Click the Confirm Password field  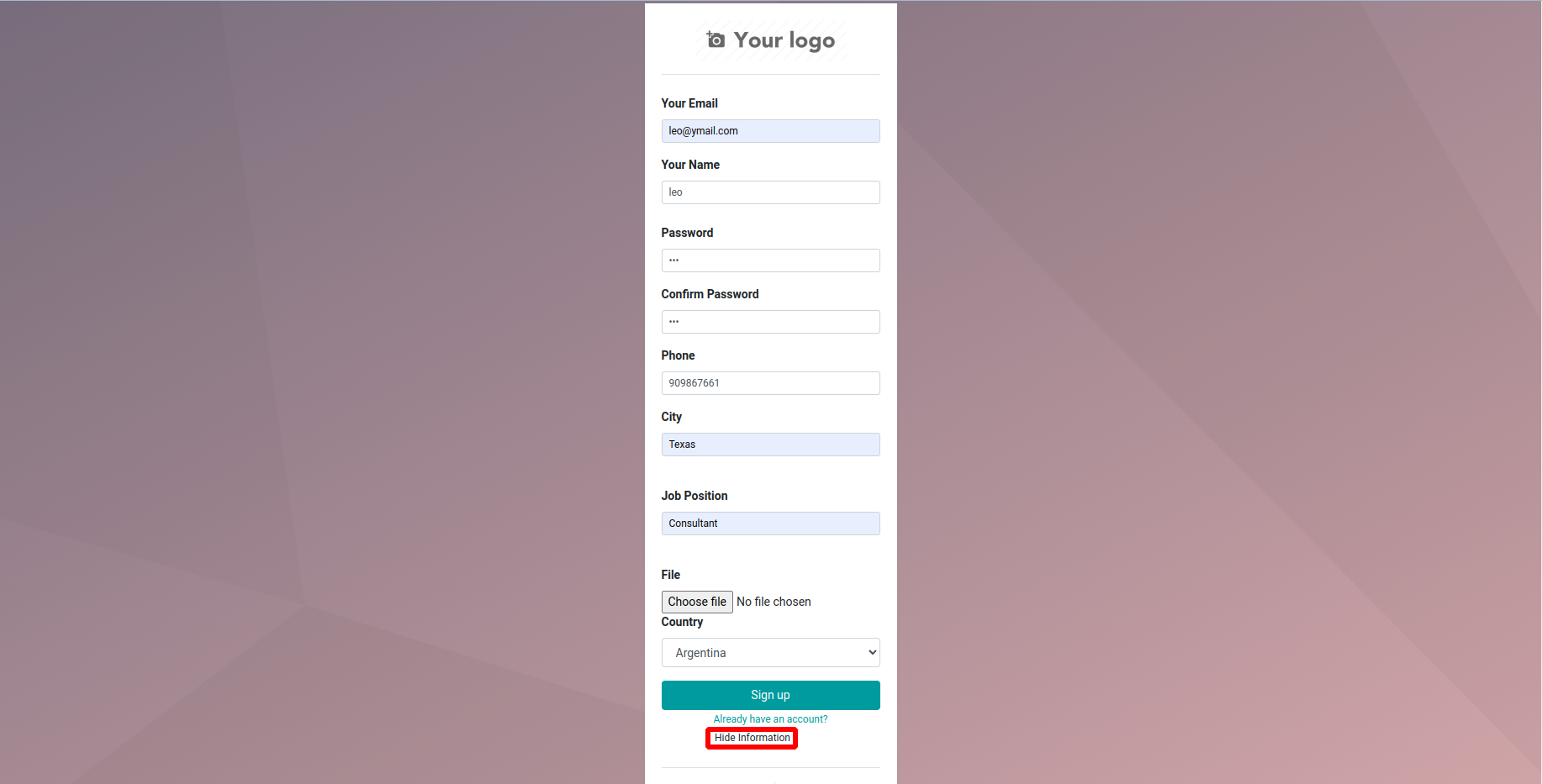tap(770, 322)
